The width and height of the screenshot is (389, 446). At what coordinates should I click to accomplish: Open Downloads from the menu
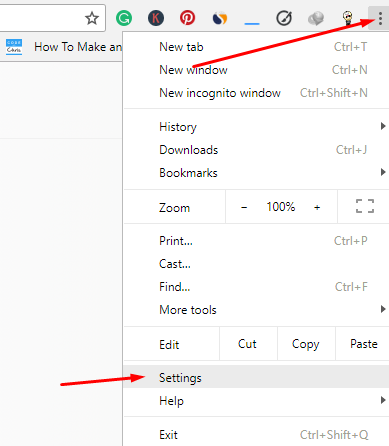pyautogui.click(x=256, y=150)
